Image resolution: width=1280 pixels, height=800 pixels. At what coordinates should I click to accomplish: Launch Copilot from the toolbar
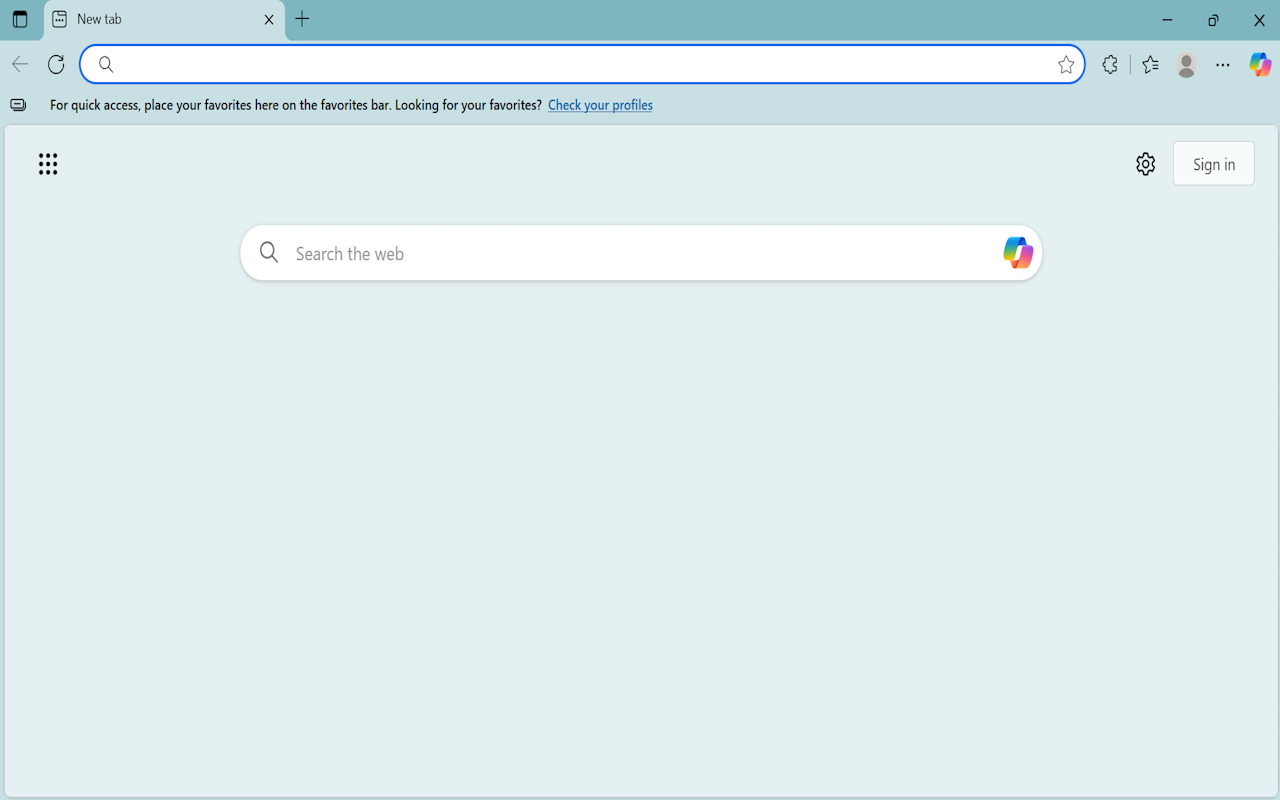[1260, 64]
